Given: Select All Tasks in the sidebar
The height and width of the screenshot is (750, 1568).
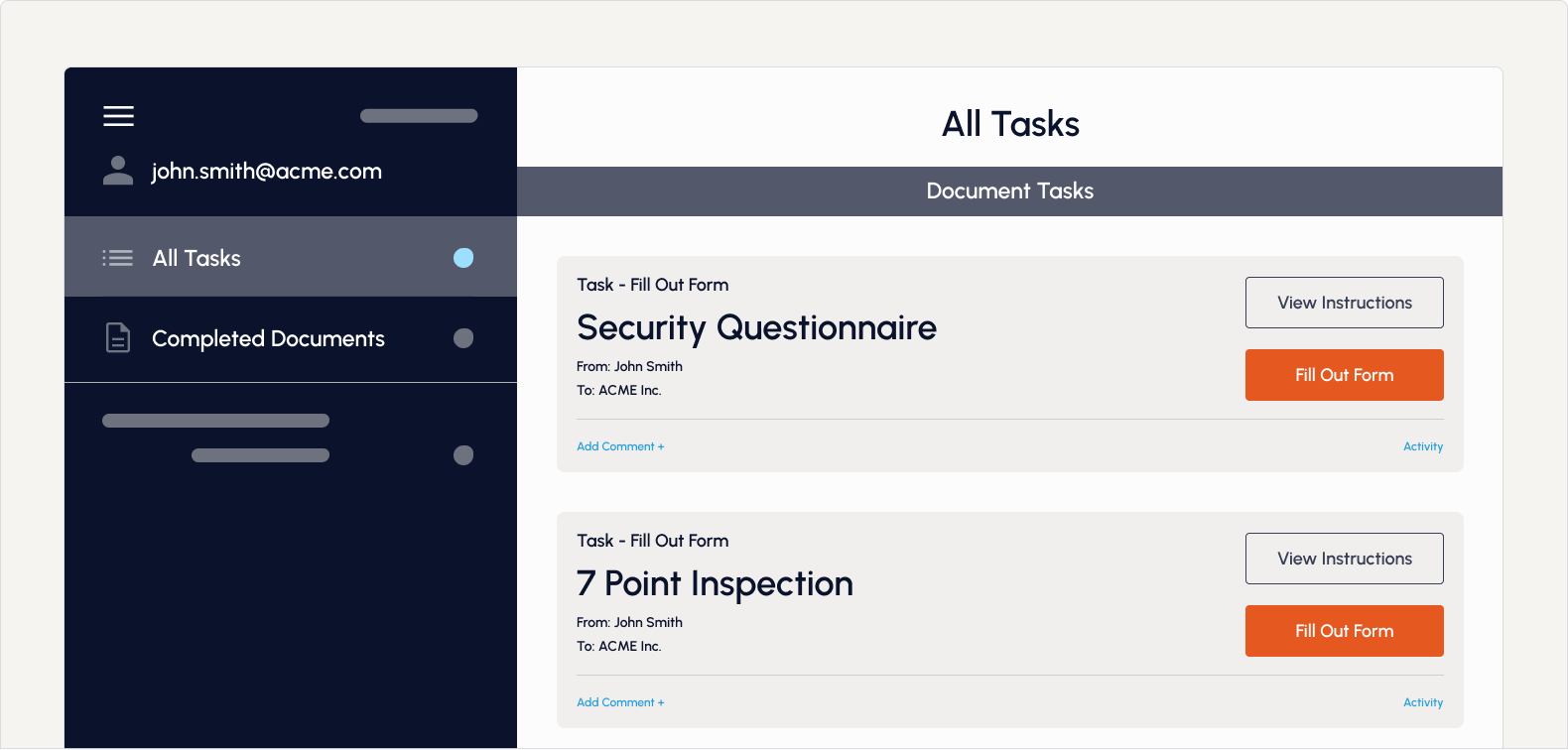Looking at the screenshot, I should point(291,257).
